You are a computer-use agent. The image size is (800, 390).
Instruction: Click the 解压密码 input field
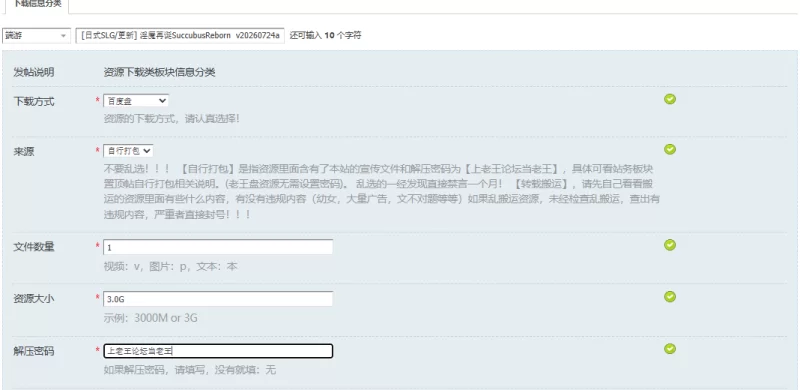point(218,351)
